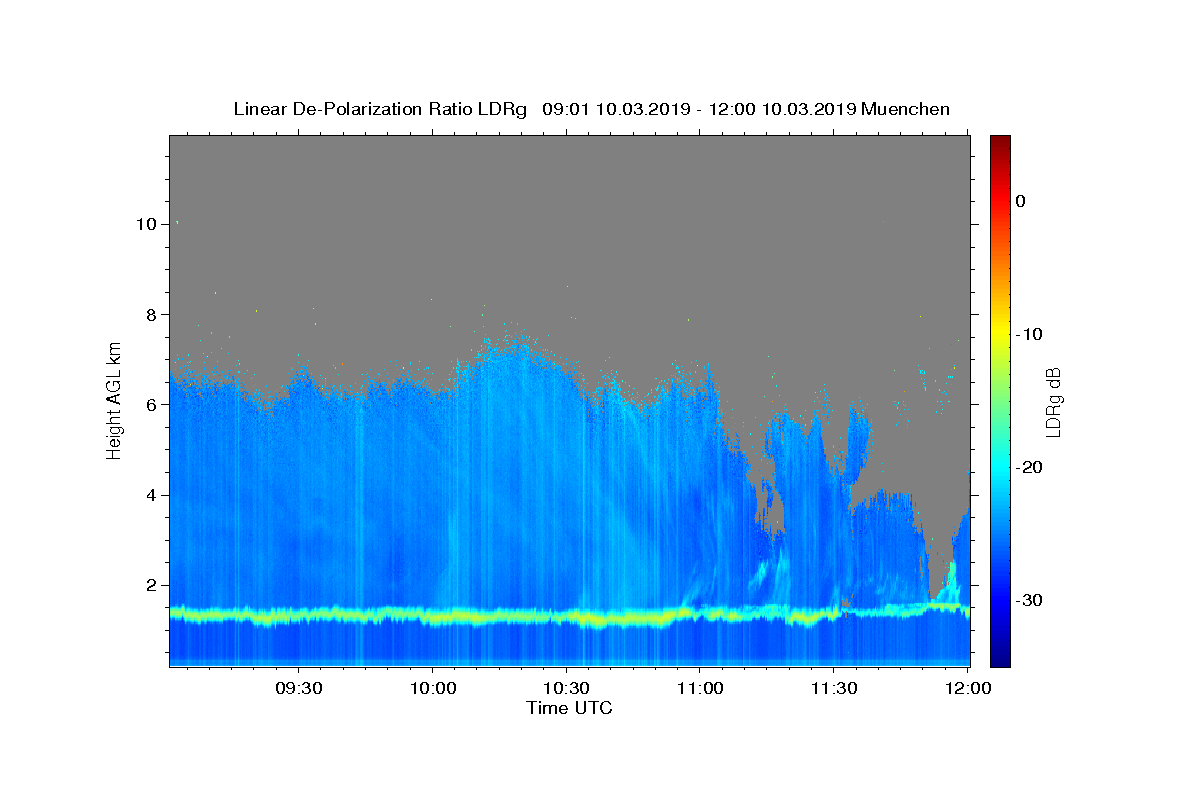Click the colorbar value 0
Image resolution: width=1200 pixels, height=800 pixels.
click(x=1020, y=201)
